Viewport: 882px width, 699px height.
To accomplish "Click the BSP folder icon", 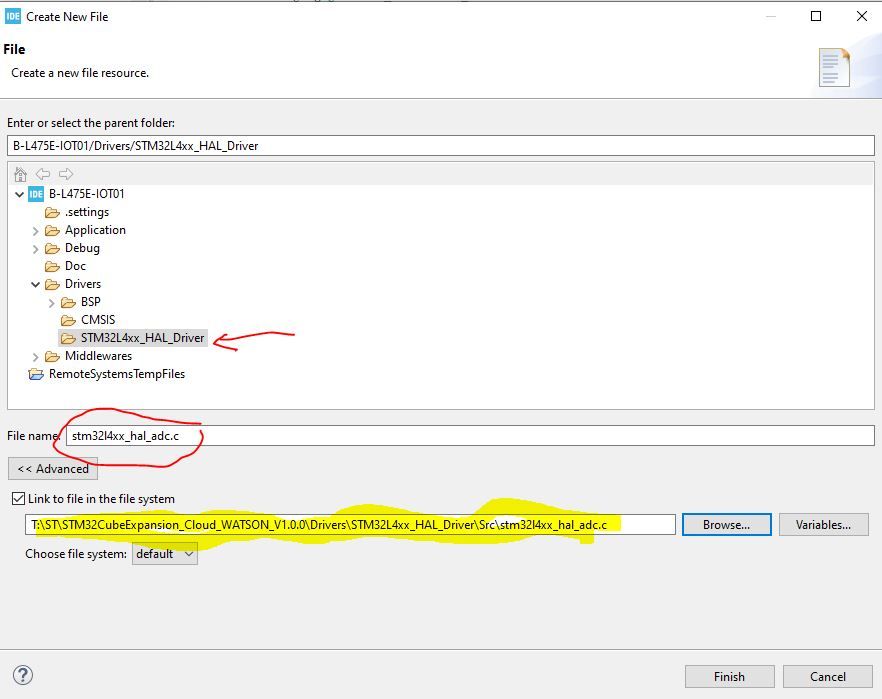I will [68, 303].
